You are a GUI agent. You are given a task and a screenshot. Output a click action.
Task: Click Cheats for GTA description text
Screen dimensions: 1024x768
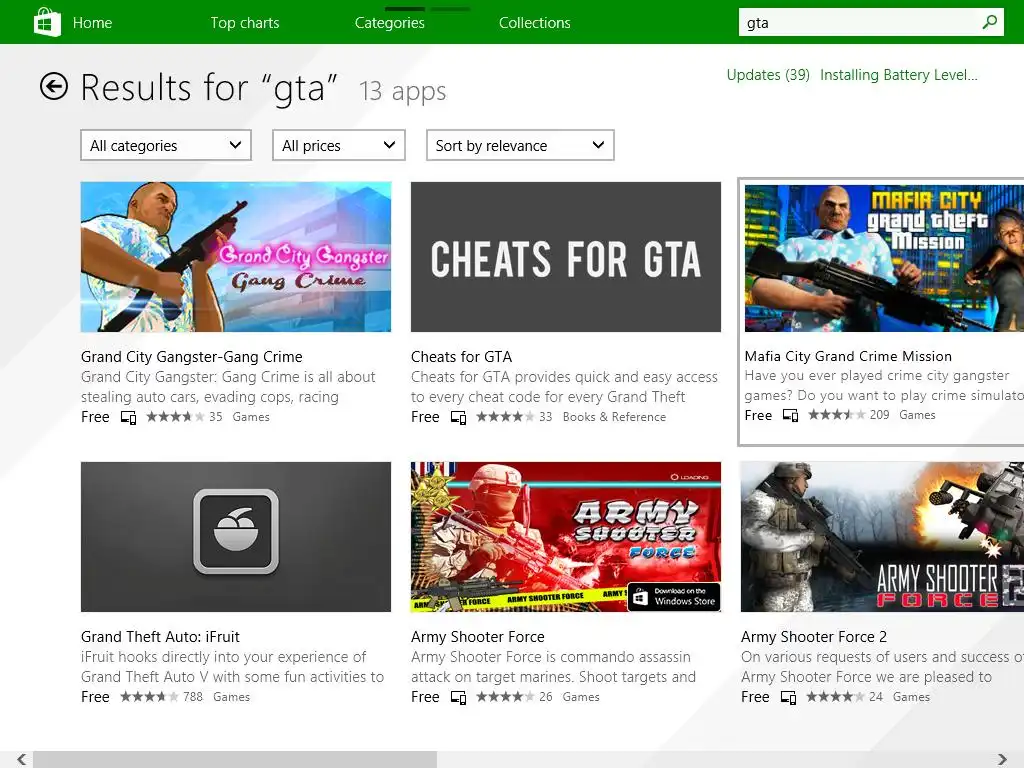(564, 387)
